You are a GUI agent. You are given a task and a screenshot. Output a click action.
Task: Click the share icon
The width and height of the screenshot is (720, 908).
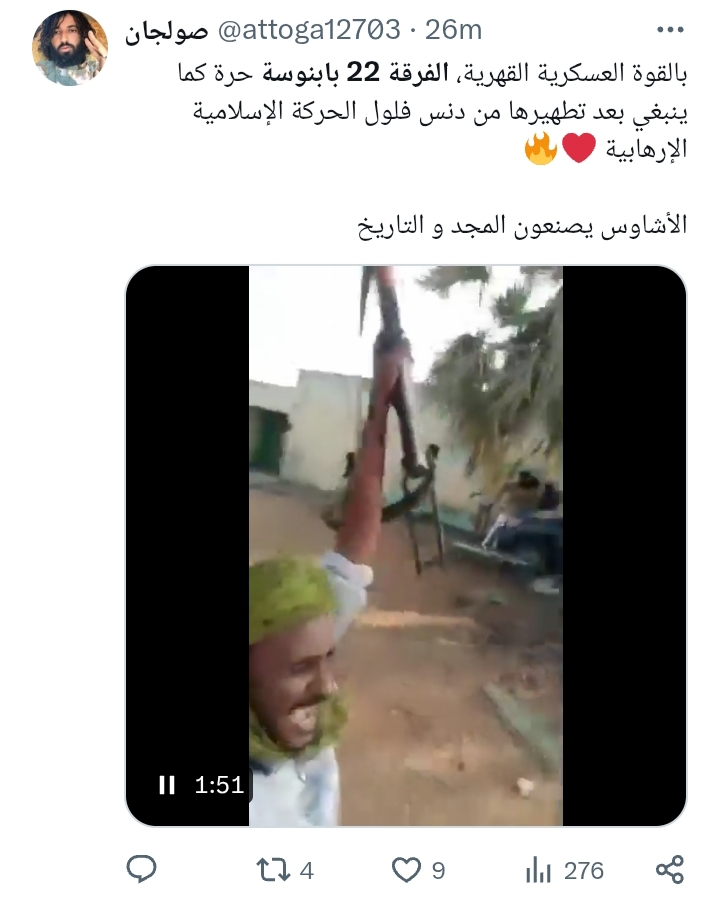[x=670, y=869]
